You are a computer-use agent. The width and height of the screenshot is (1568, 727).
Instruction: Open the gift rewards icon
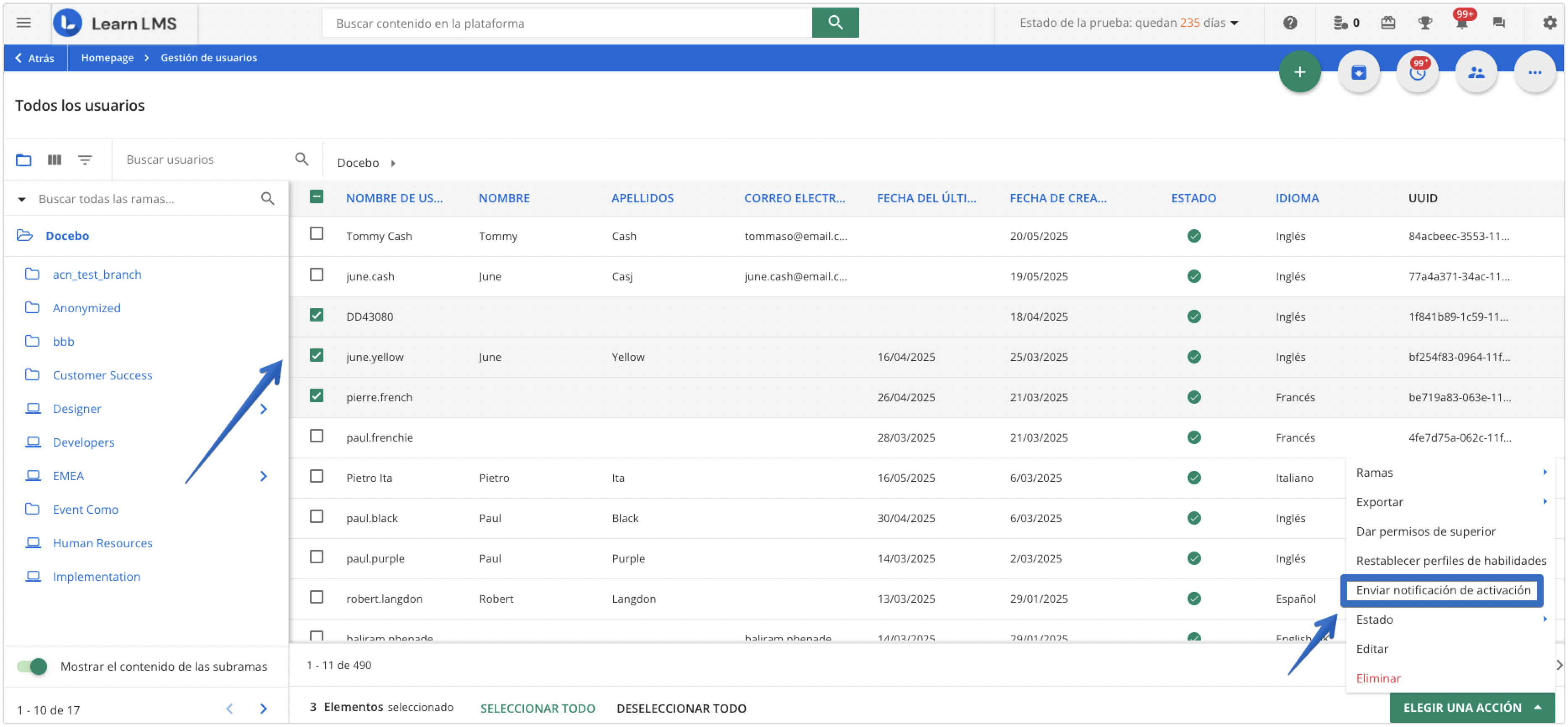click(1388, 23)
